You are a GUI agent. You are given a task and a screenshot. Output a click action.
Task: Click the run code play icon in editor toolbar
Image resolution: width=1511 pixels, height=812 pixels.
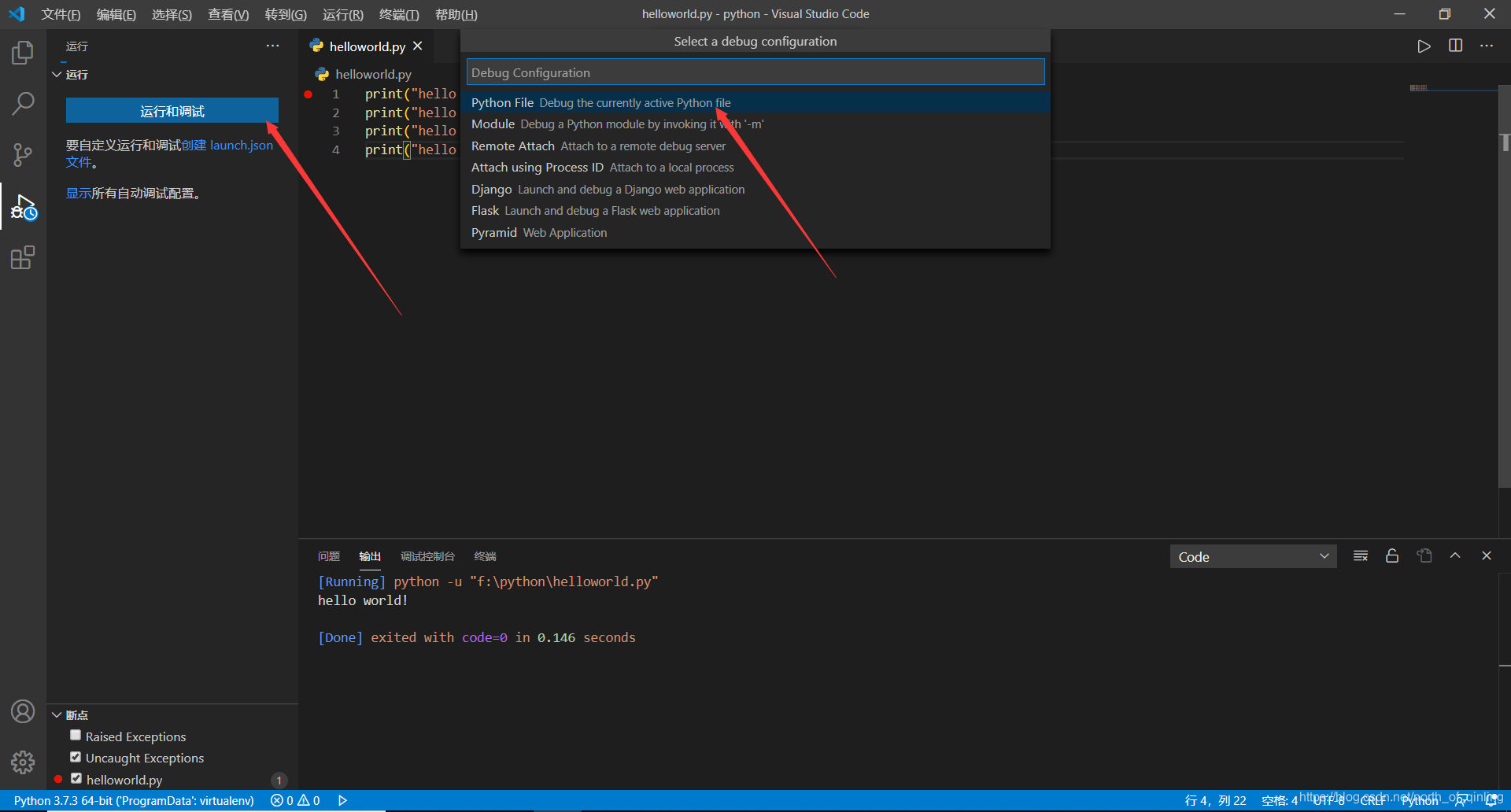[1424, 46]
